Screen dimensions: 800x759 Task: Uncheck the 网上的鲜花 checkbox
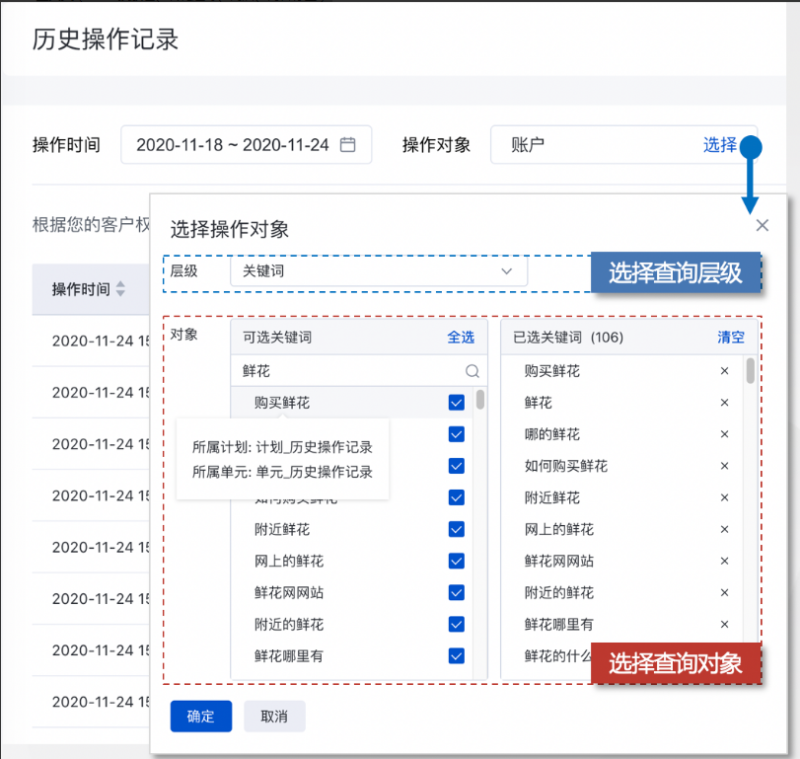tap(456, 561)
